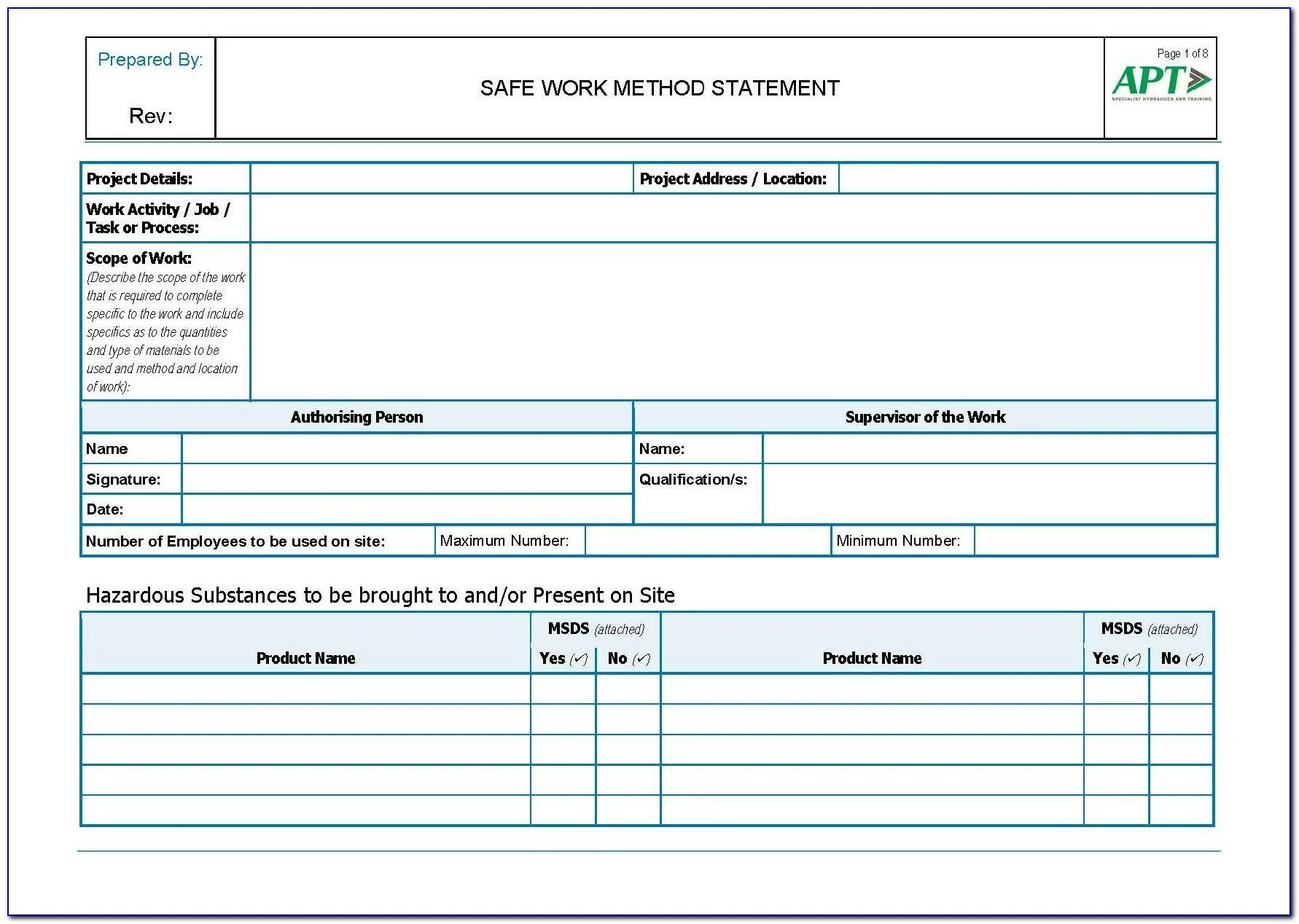The width and height of the screenshot is (1299, 924).
Task: Click the left MSDS (attached) header
Action: click(596, 629)
